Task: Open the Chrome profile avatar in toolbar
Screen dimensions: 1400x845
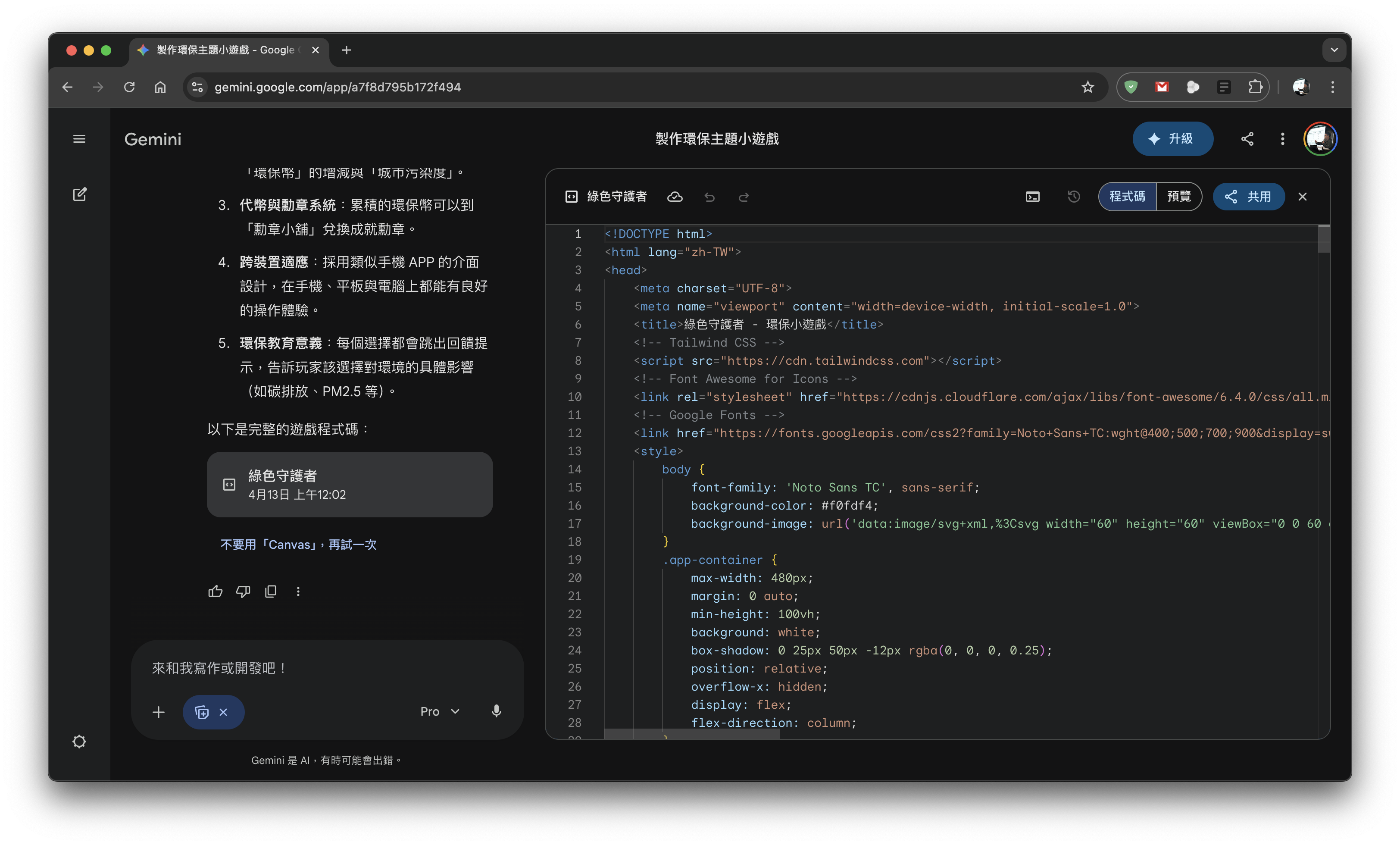Action: pyautogui.click(x=1300, y=87)
